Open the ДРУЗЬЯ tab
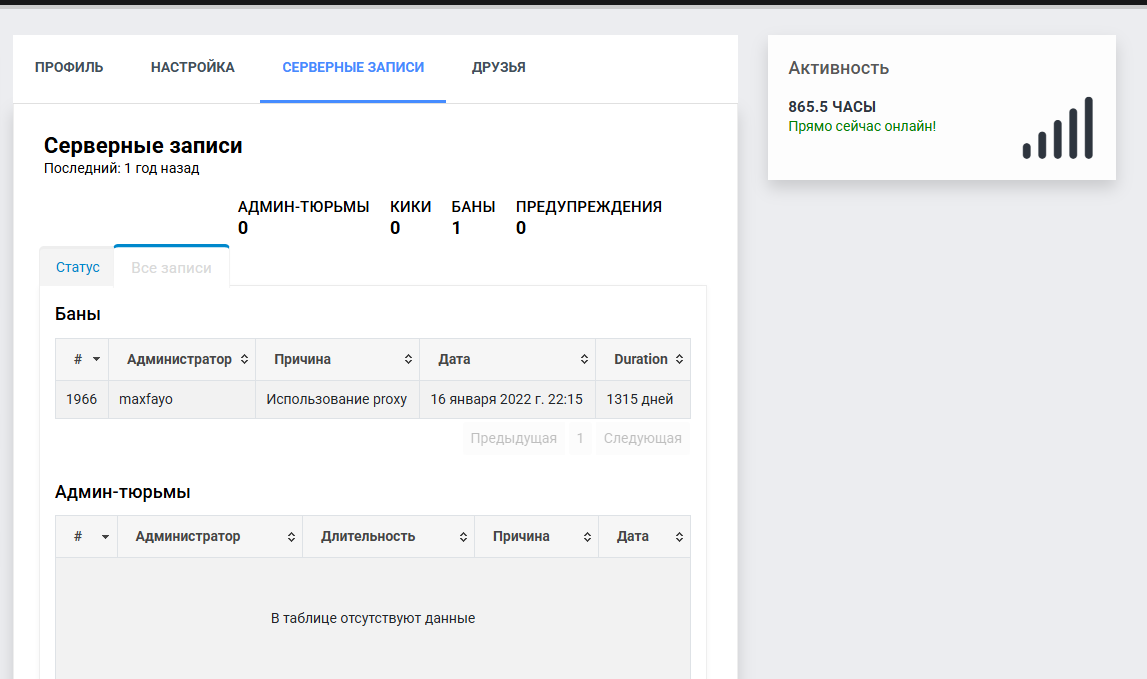Viewport: 1147px width, 679px height. tap(498, 67)
